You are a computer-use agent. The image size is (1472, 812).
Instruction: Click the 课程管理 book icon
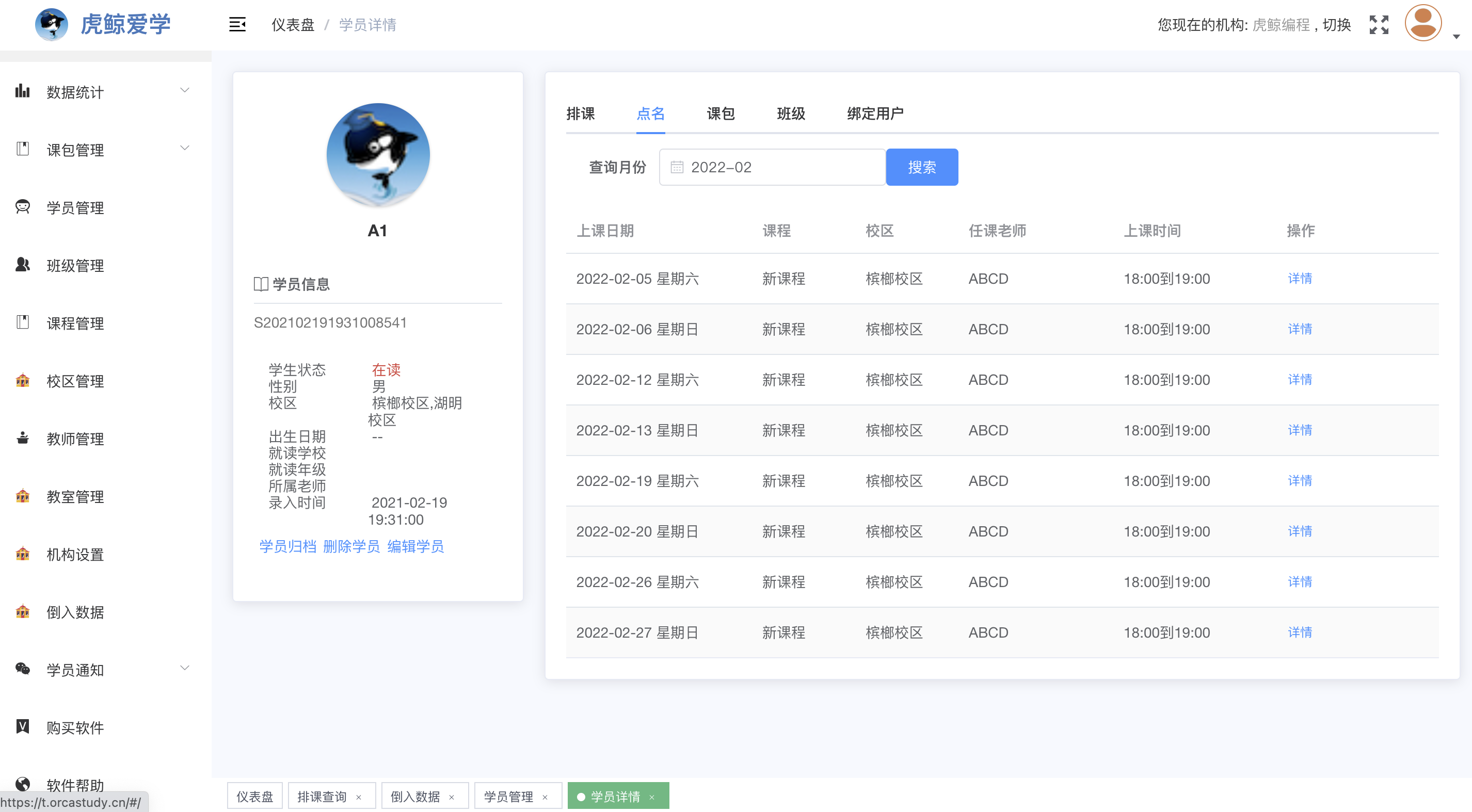22,322
